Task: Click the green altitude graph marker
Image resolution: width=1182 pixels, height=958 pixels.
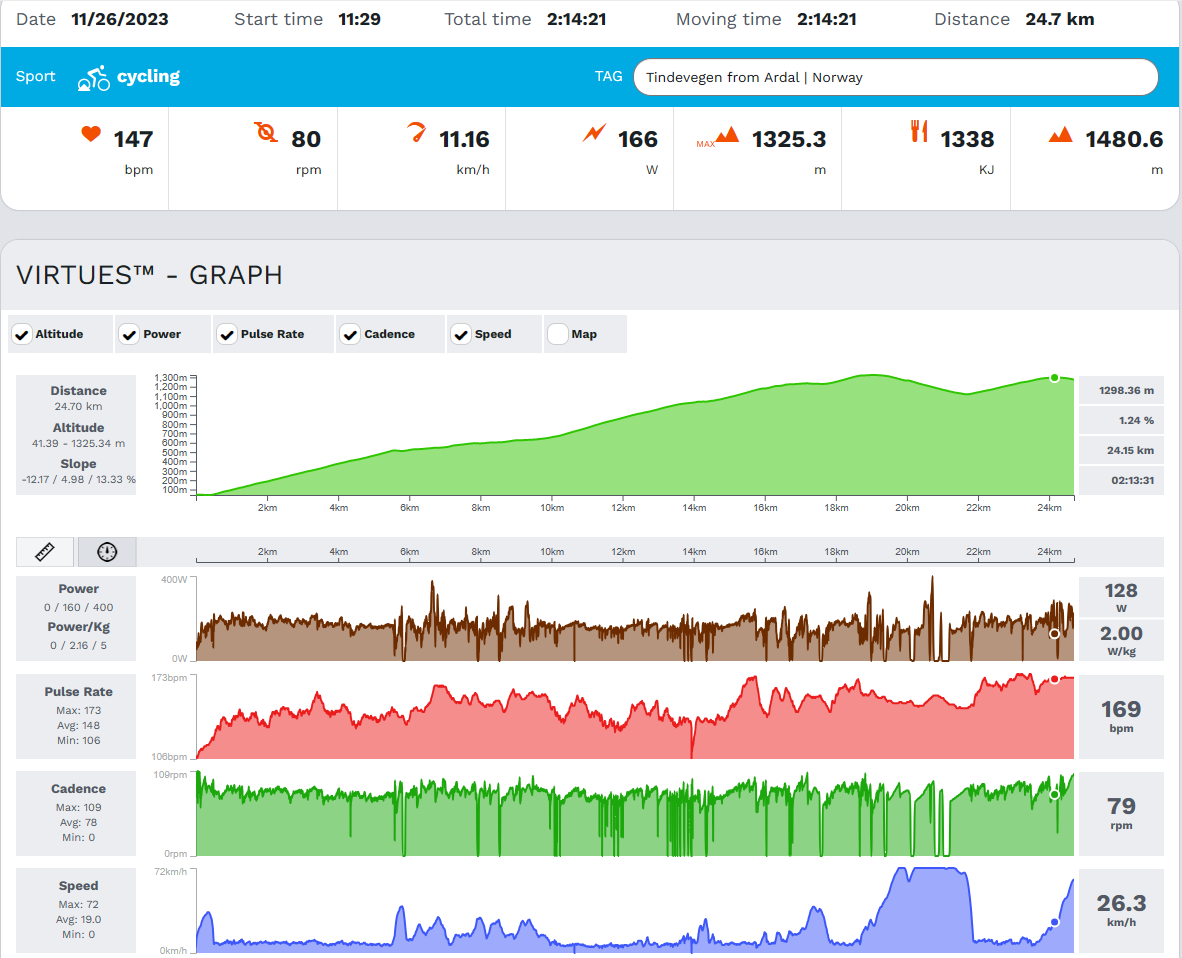Action: [x=1054, y=378]
